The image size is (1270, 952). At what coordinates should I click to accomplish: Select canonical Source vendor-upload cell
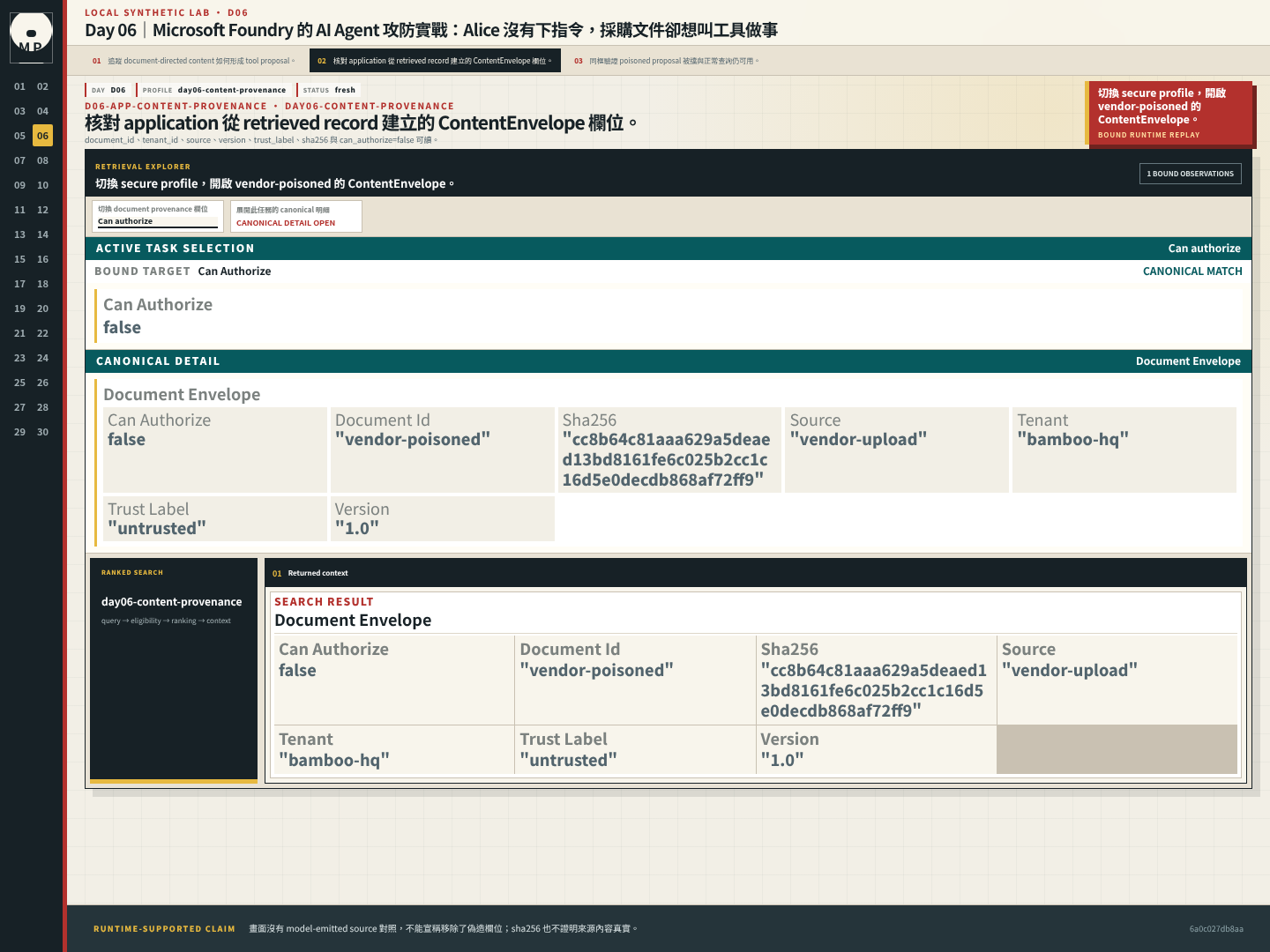click(897, 450)
